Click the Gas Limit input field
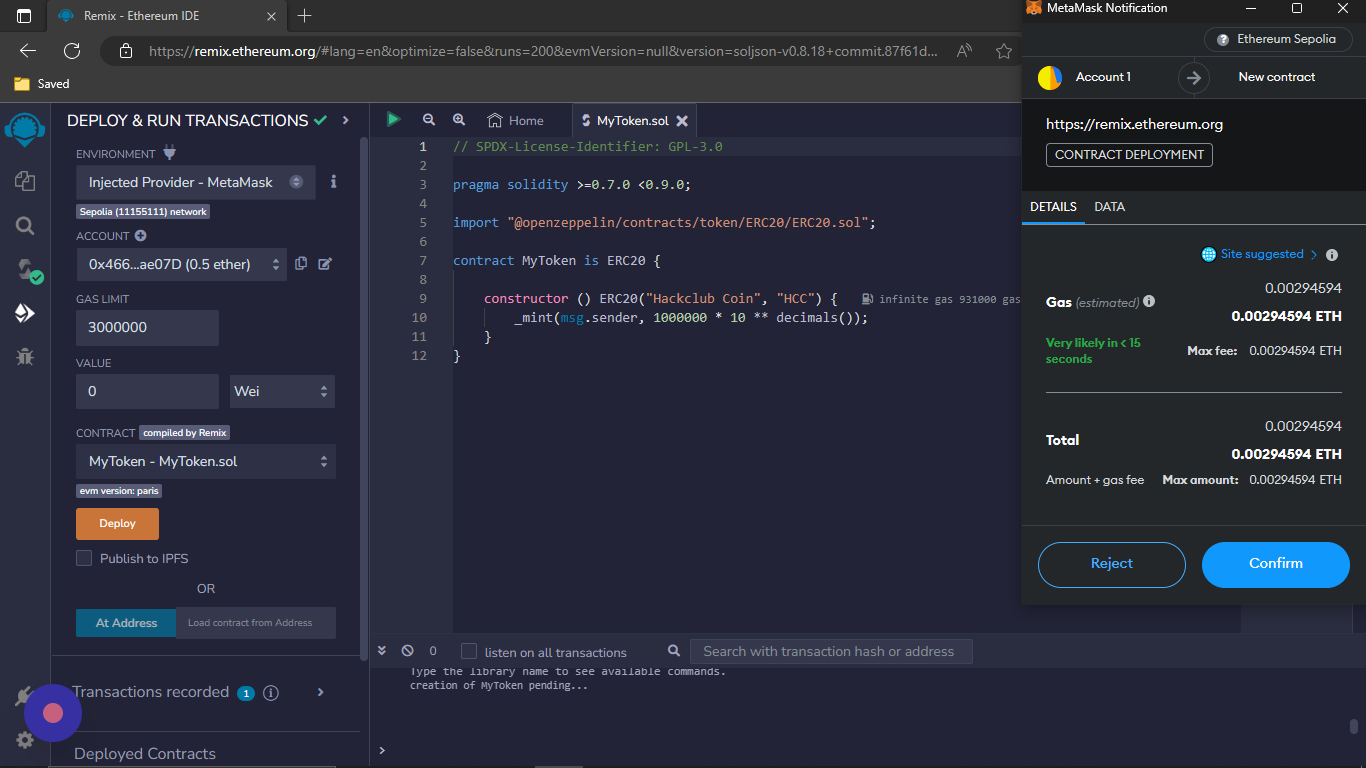Viewport: 1366px width, 768px height. (147, 327)
